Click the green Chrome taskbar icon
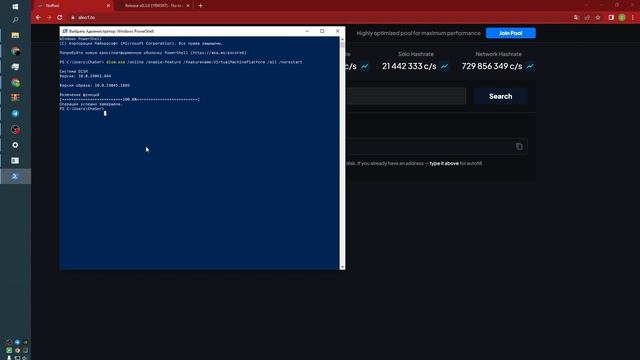This screenshot has width=640, height=360. coord(15,82)
